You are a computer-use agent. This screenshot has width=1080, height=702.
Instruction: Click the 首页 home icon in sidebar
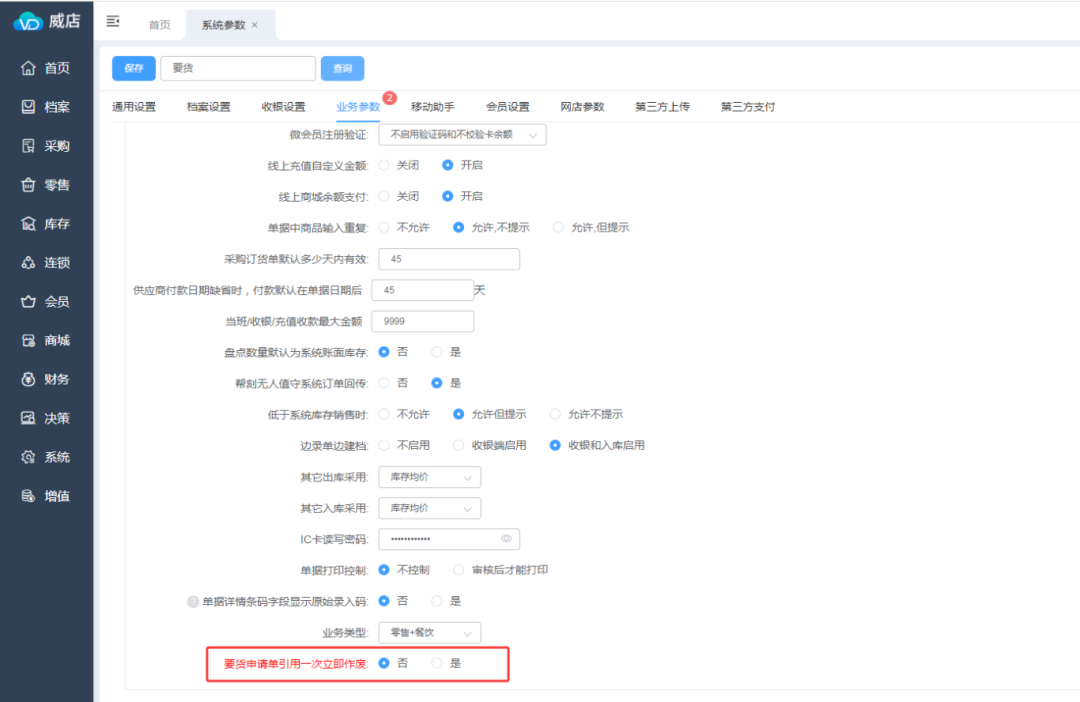(x=29, y=68)
